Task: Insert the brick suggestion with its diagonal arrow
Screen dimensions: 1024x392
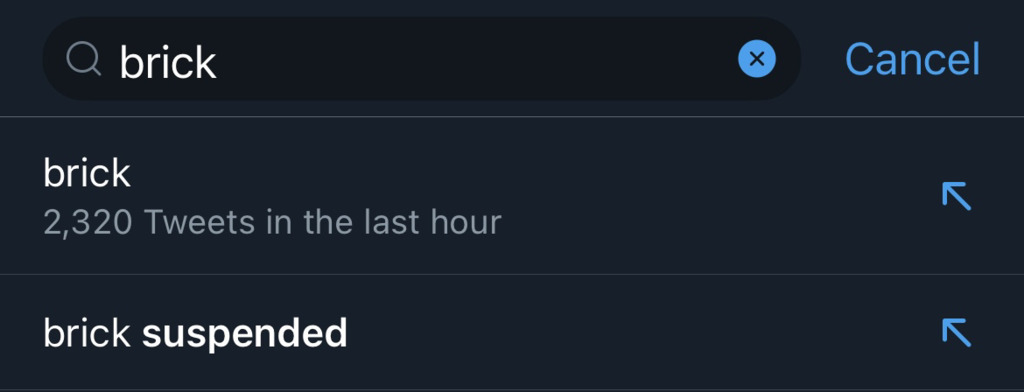Action: point(957,196)
